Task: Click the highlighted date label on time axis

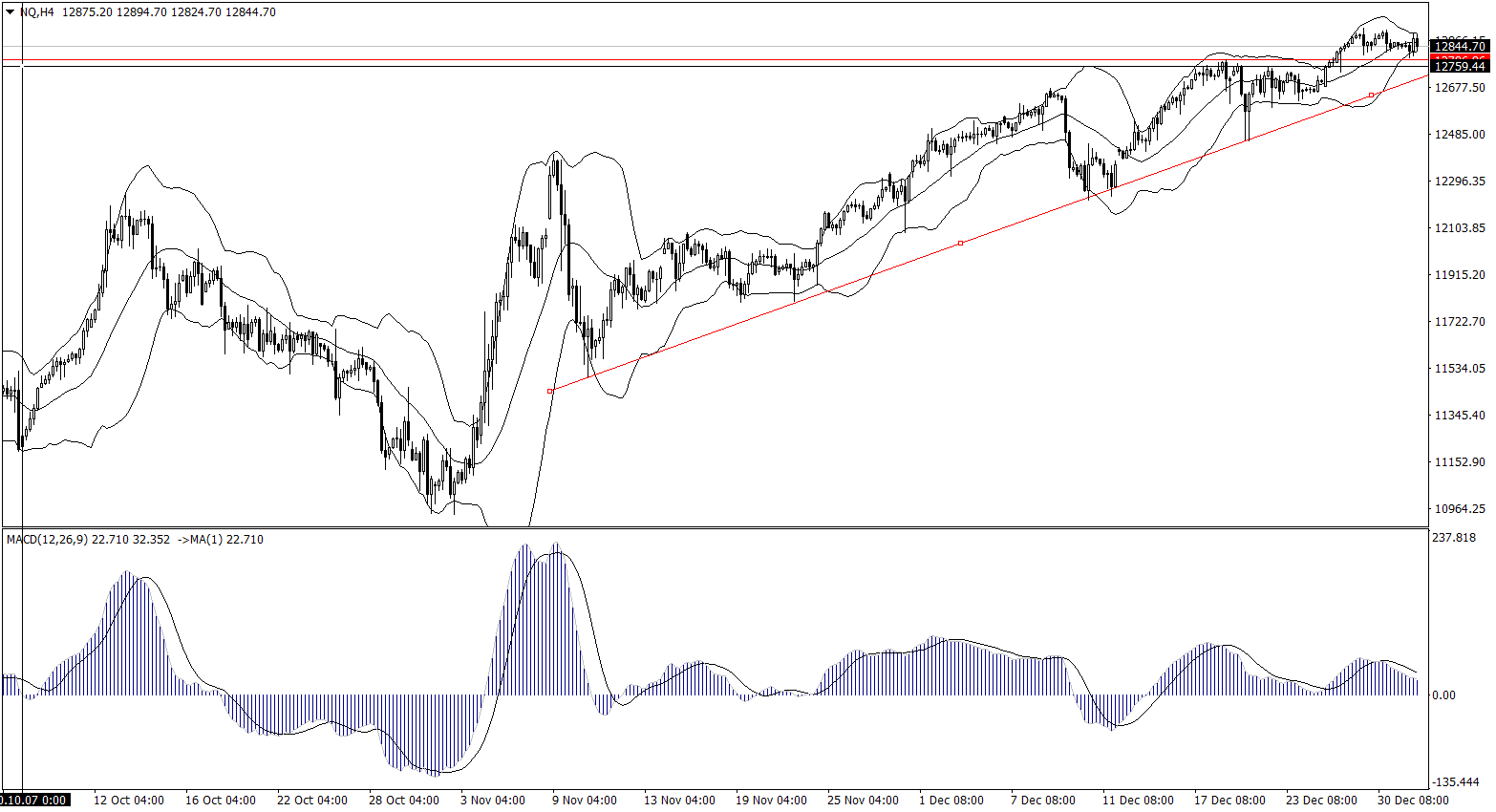Action: tap(34, 801)
